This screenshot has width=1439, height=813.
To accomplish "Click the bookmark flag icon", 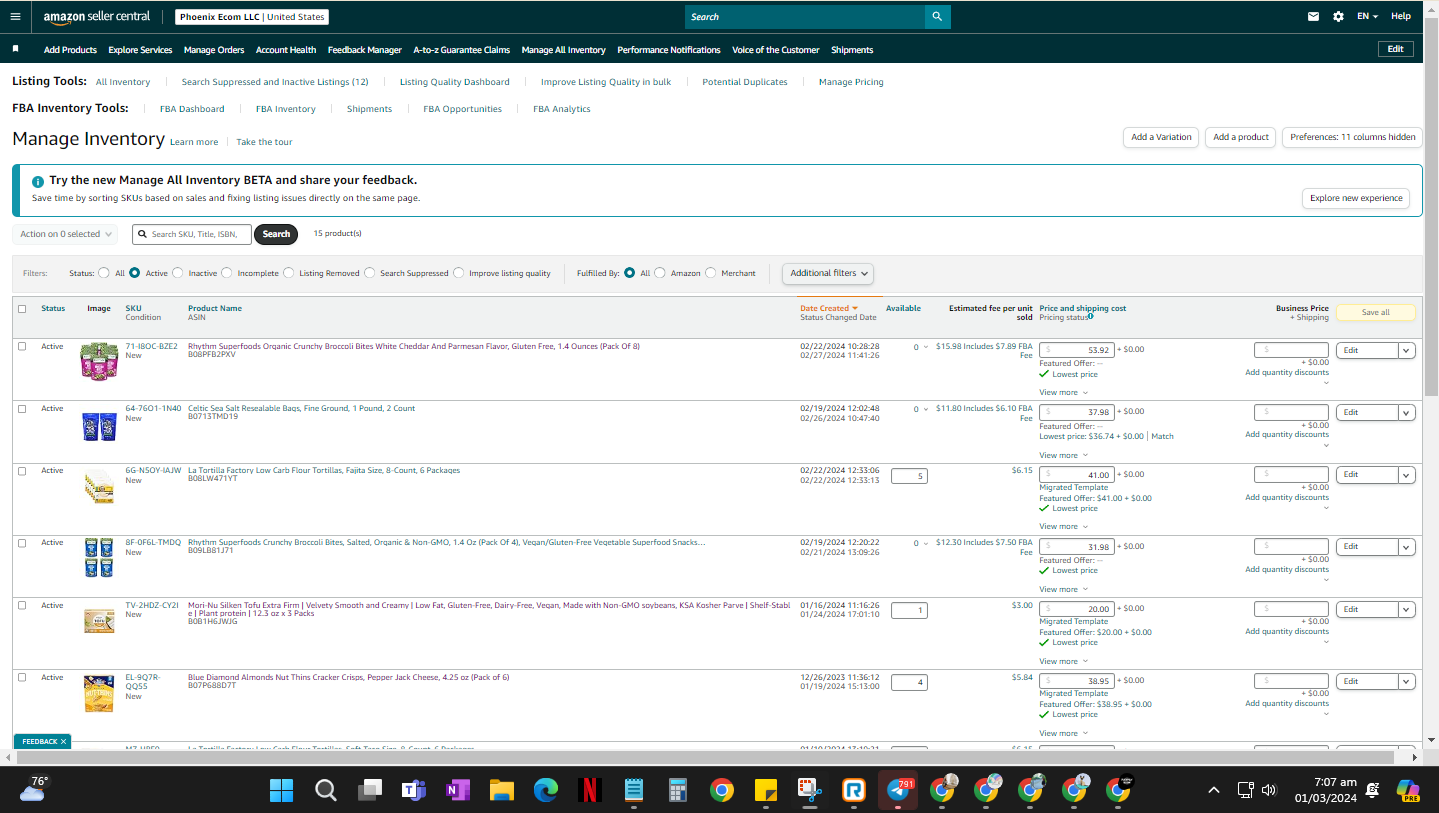I will (15, 49).
